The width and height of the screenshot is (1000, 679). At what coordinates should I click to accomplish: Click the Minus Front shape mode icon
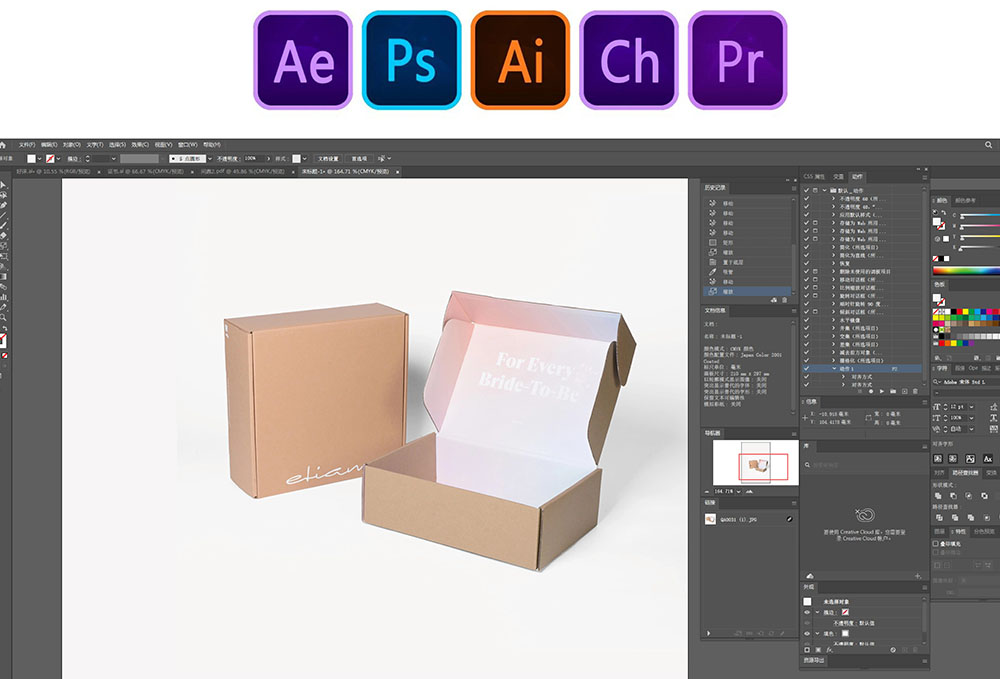click(x=953, y=495)
